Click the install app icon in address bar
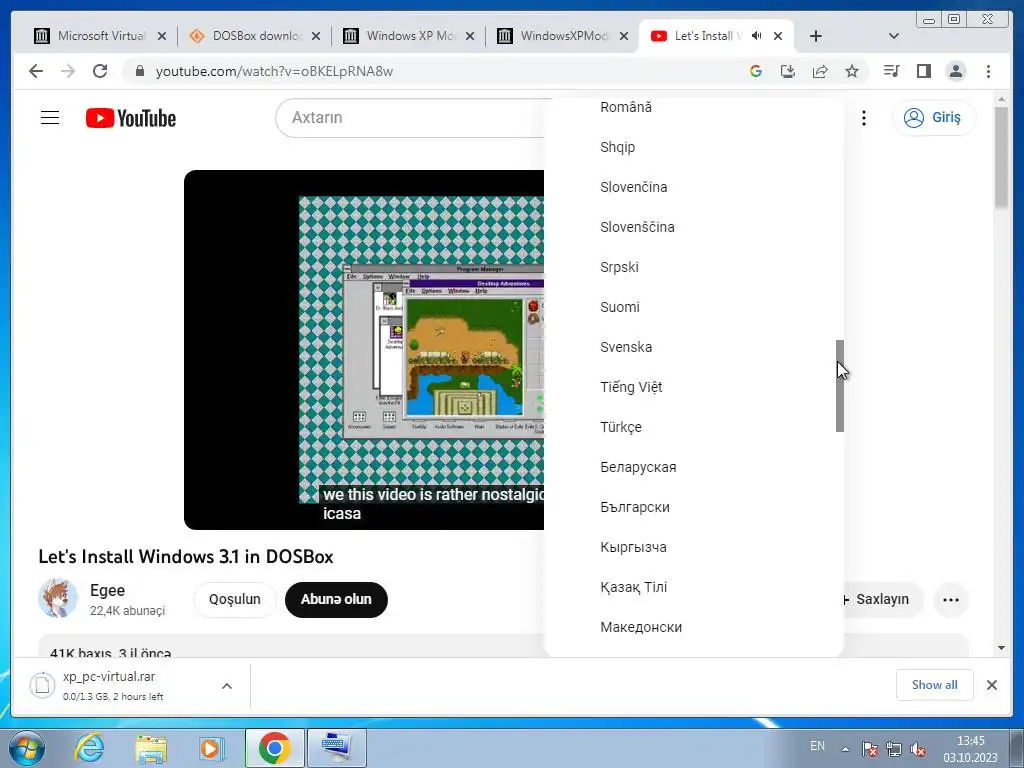Screen dimensions: 1024x768 [788, 71]
